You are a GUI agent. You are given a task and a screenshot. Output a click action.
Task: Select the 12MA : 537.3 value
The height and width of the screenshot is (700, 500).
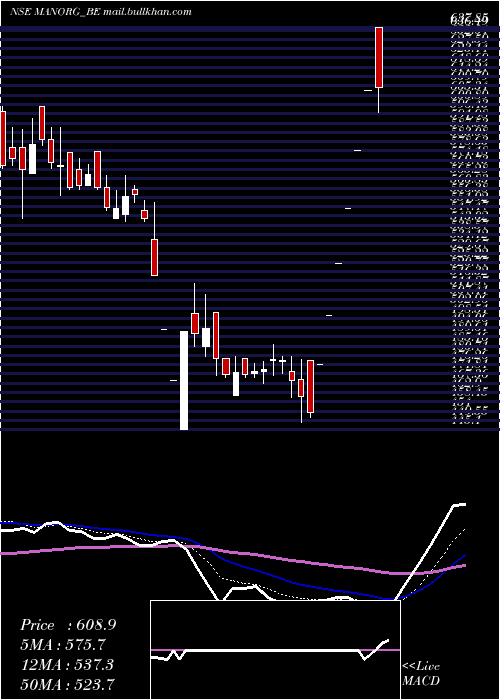(67, 665)
